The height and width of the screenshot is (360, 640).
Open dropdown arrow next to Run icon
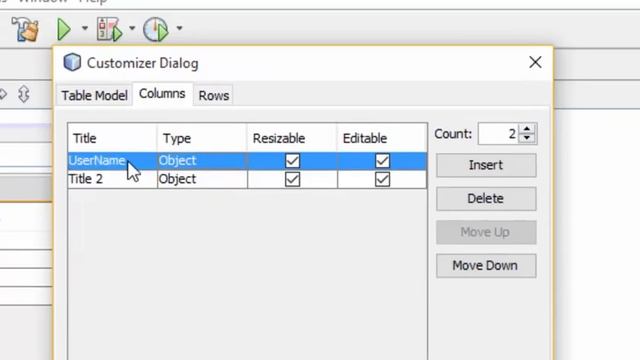[84, 28]
